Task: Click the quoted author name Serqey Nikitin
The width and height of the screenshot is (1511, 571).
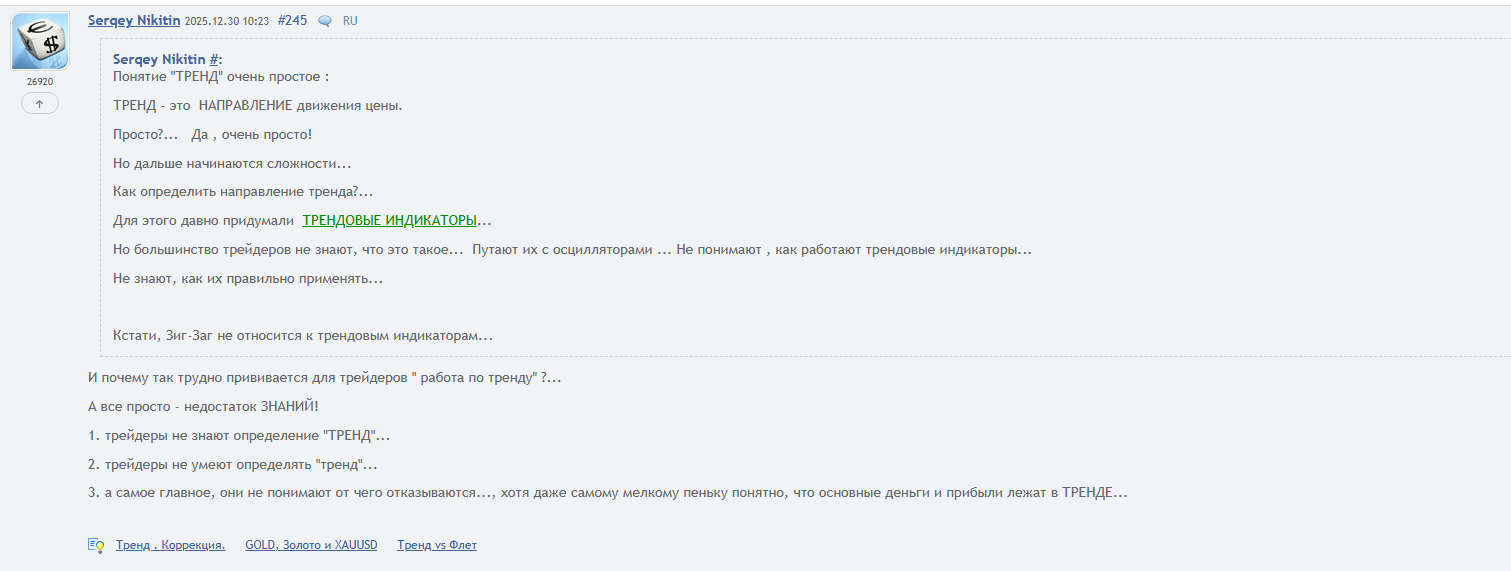Action: pos(159,59)
